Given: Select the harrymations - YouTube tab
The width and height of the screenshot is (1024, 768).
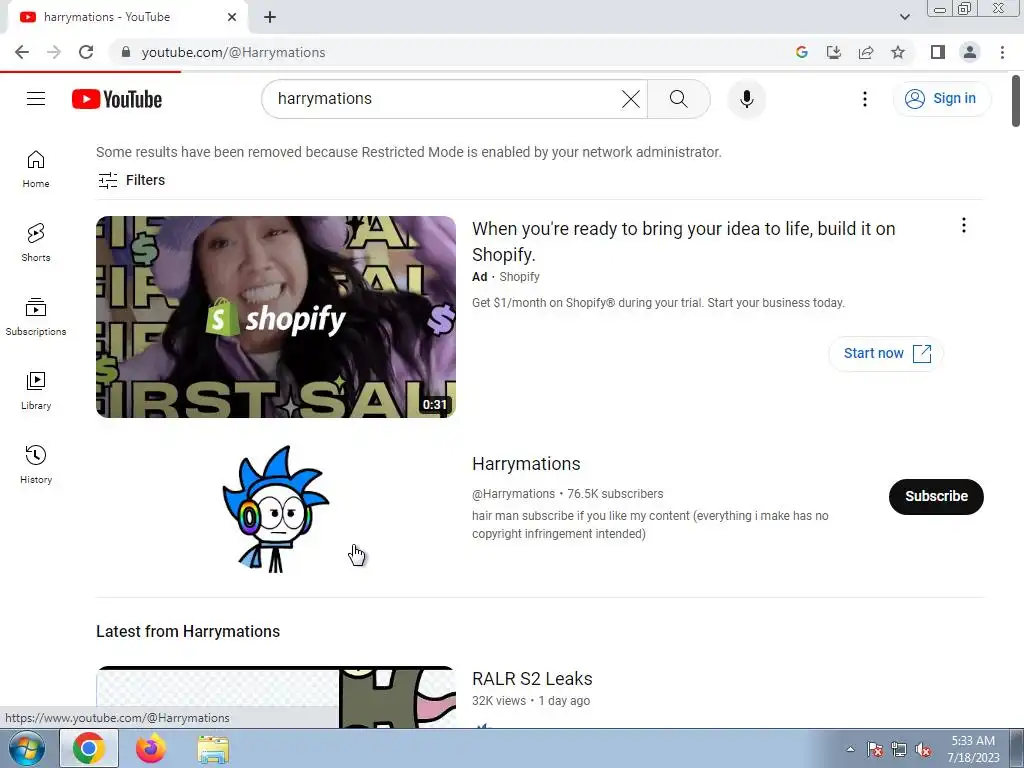Looking at the screenshot, I should [124, 17].
